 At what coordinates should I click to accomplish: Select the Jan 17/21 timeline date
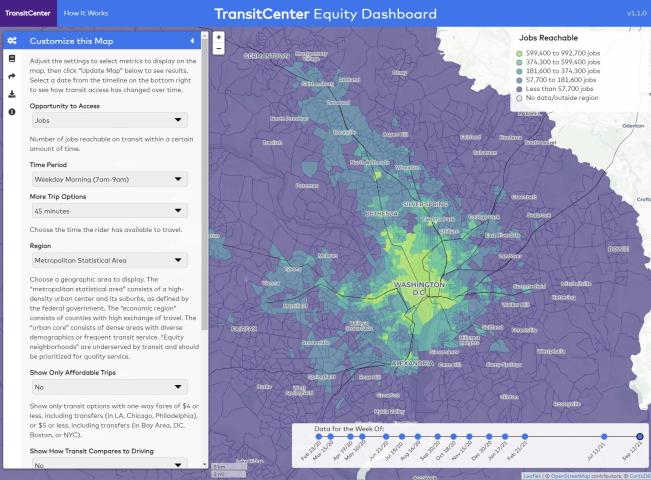coord(505,436)
